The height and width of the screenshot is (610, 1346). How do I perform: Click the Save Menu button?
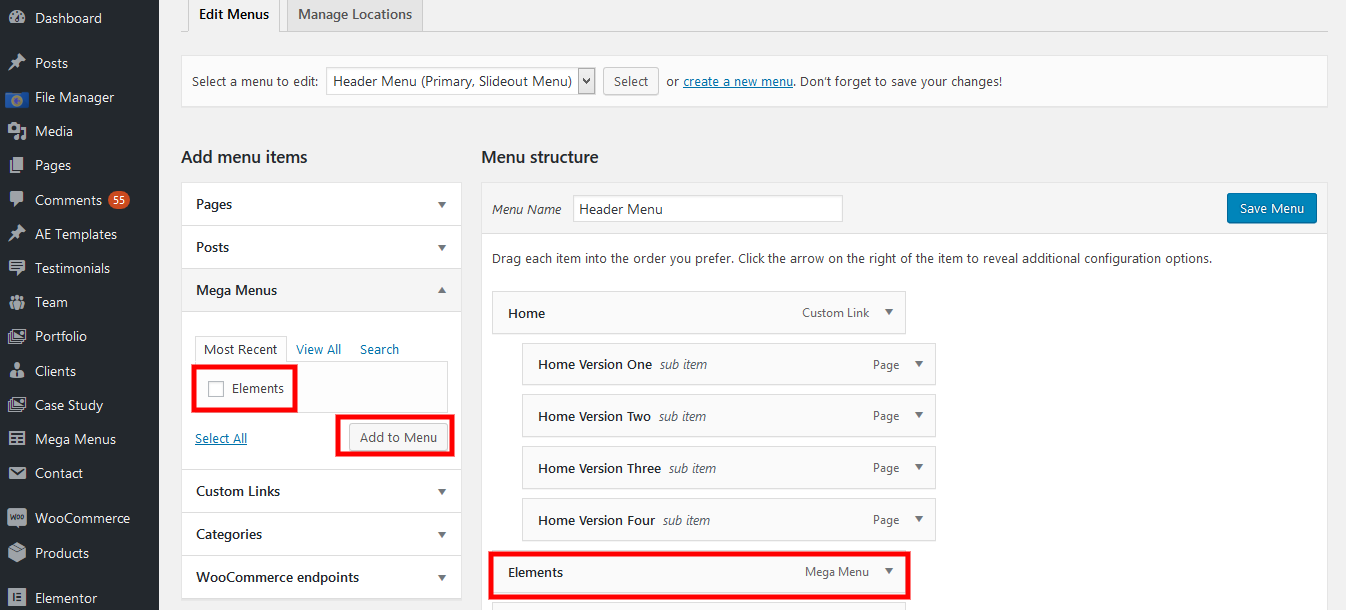(1271, 208)
